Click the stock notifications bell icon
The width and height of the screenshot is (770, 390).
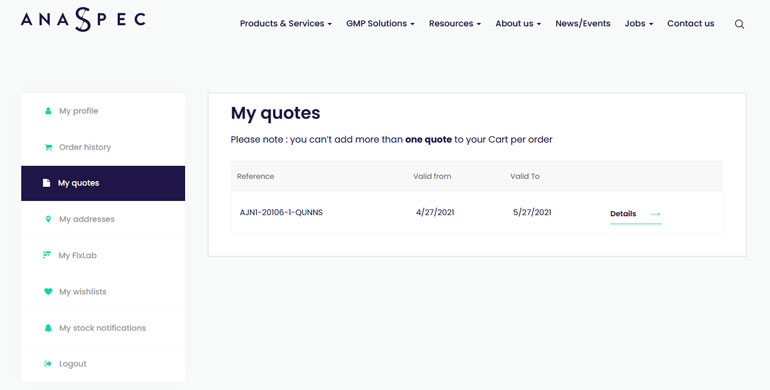48,328
